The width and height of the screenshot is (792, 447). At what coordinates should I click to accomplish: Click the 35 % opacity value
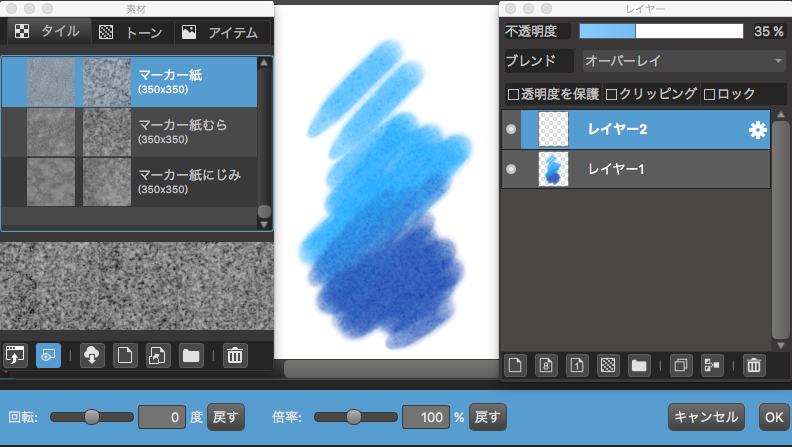[x=768, y=31]
